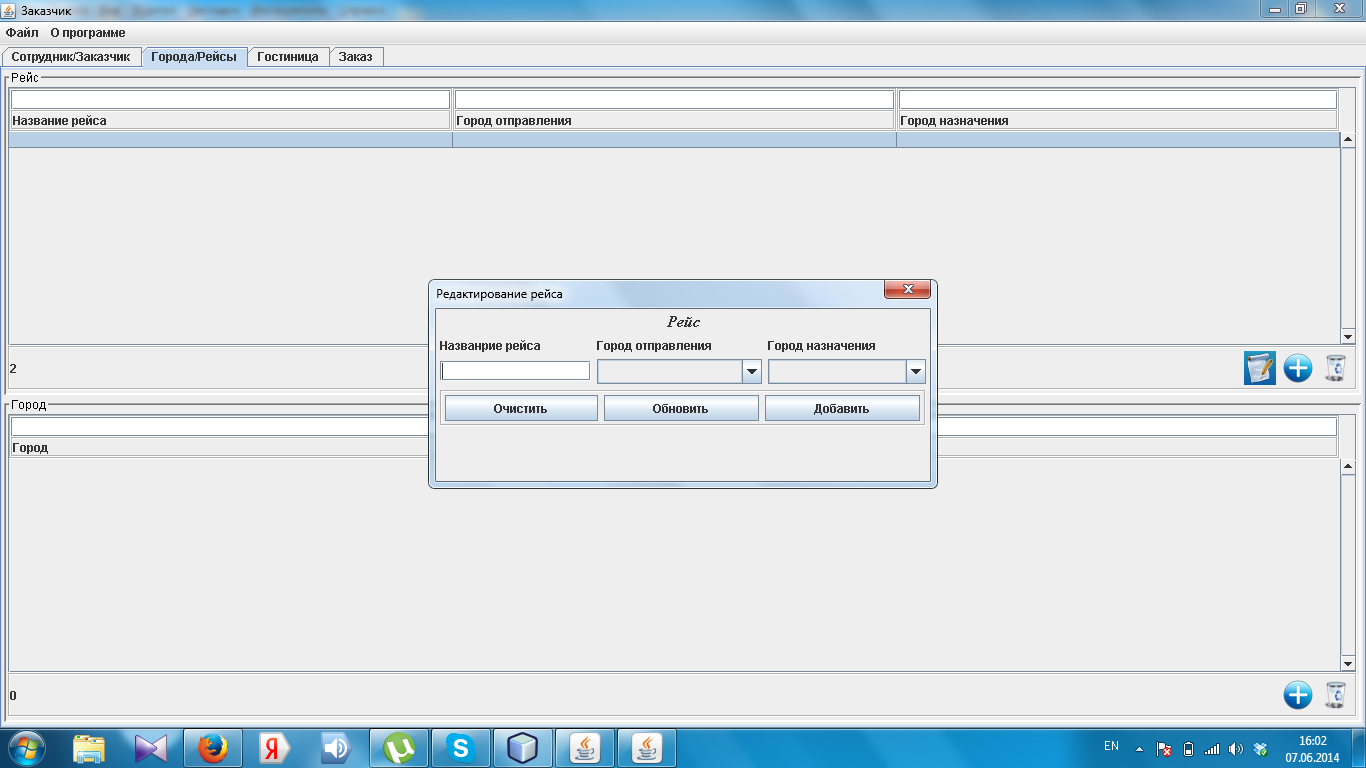Click the blue plus icon in the Город panel

1297,695
